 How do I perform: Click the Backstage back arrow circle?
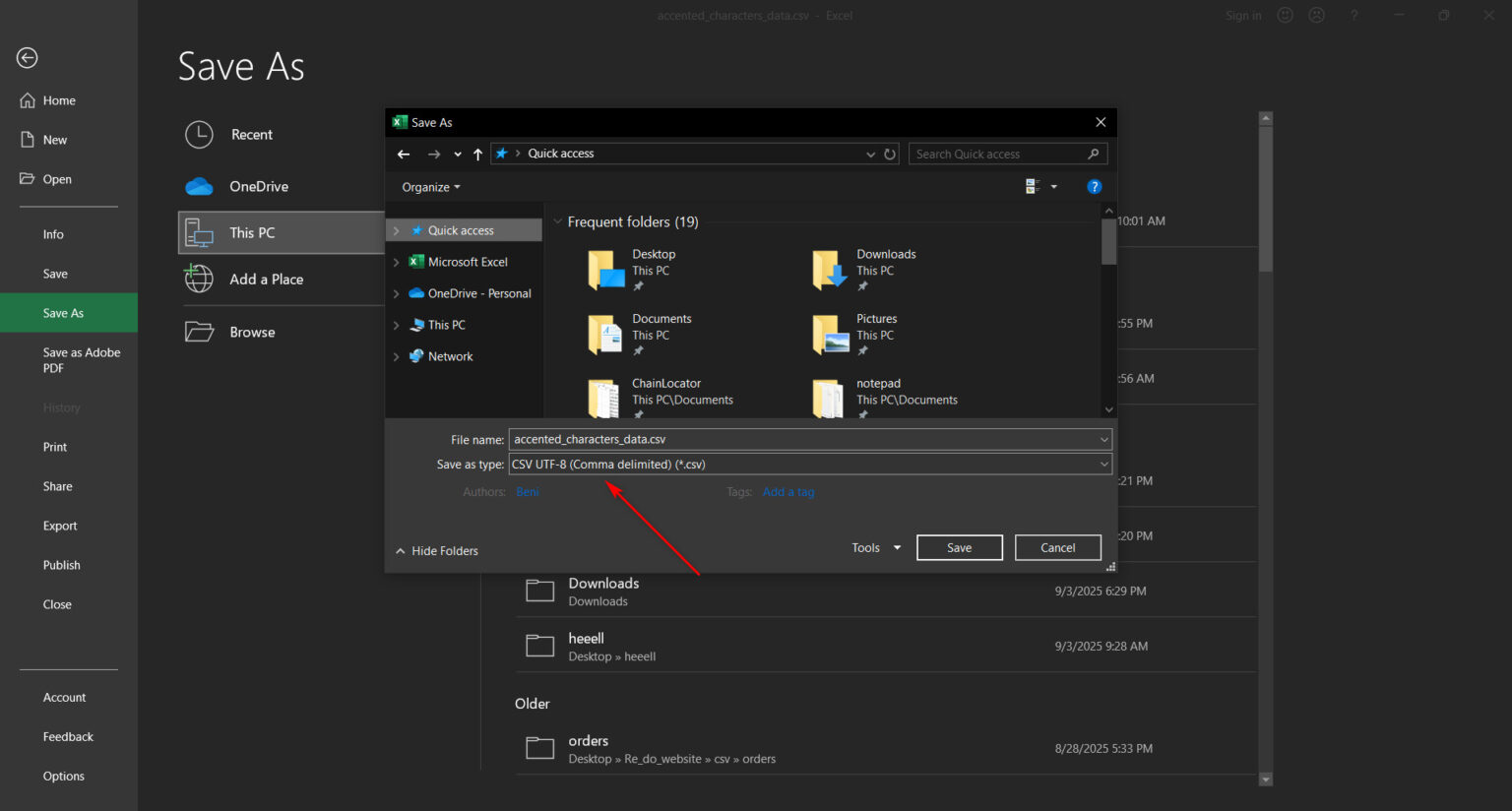point(28,58)
